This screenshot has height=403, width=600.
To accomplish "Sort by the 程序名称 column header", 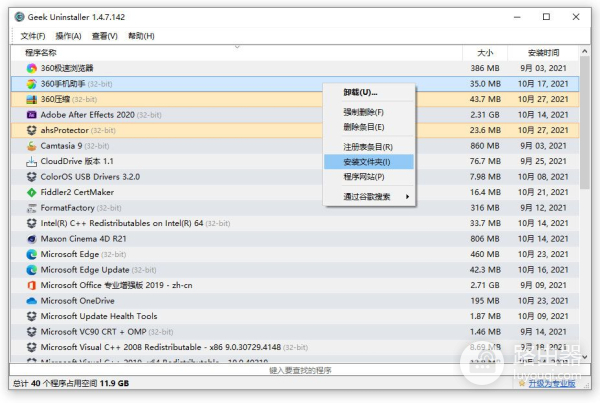I will [x=236, y=53].
